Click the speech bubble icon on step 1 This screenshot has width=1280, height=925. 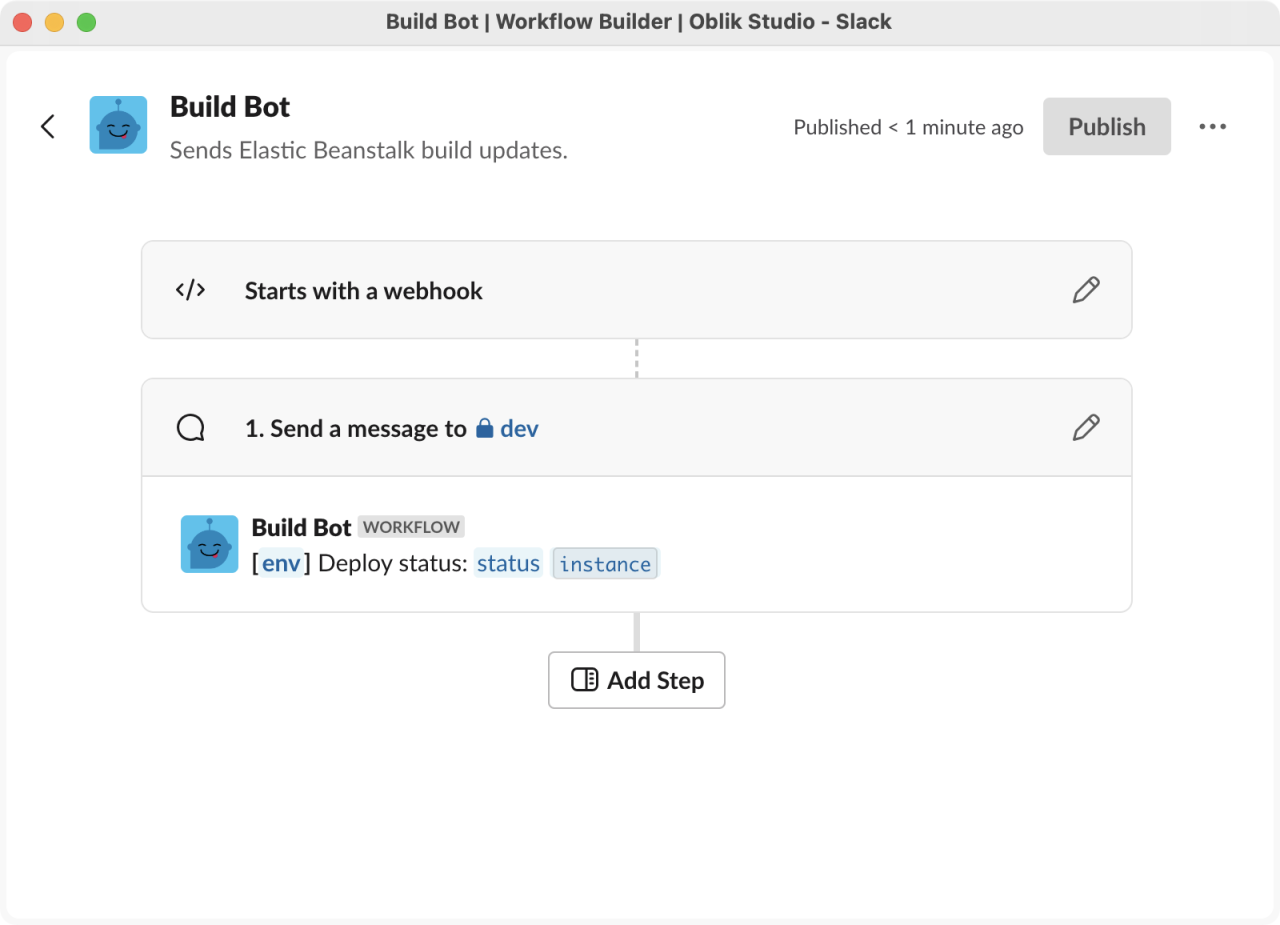tap(190, 427)
